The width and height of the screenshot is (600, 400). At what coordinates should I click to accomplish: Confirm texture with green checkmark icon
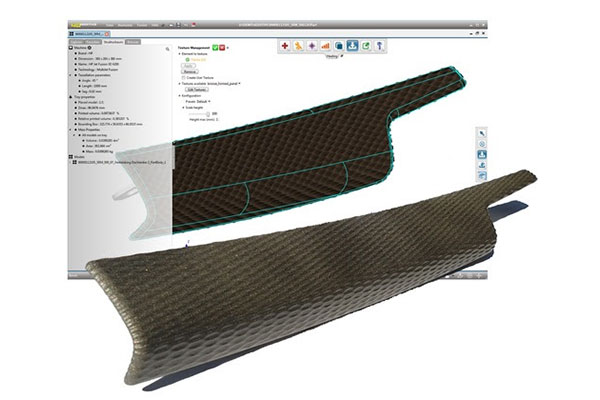coord(215,47)
